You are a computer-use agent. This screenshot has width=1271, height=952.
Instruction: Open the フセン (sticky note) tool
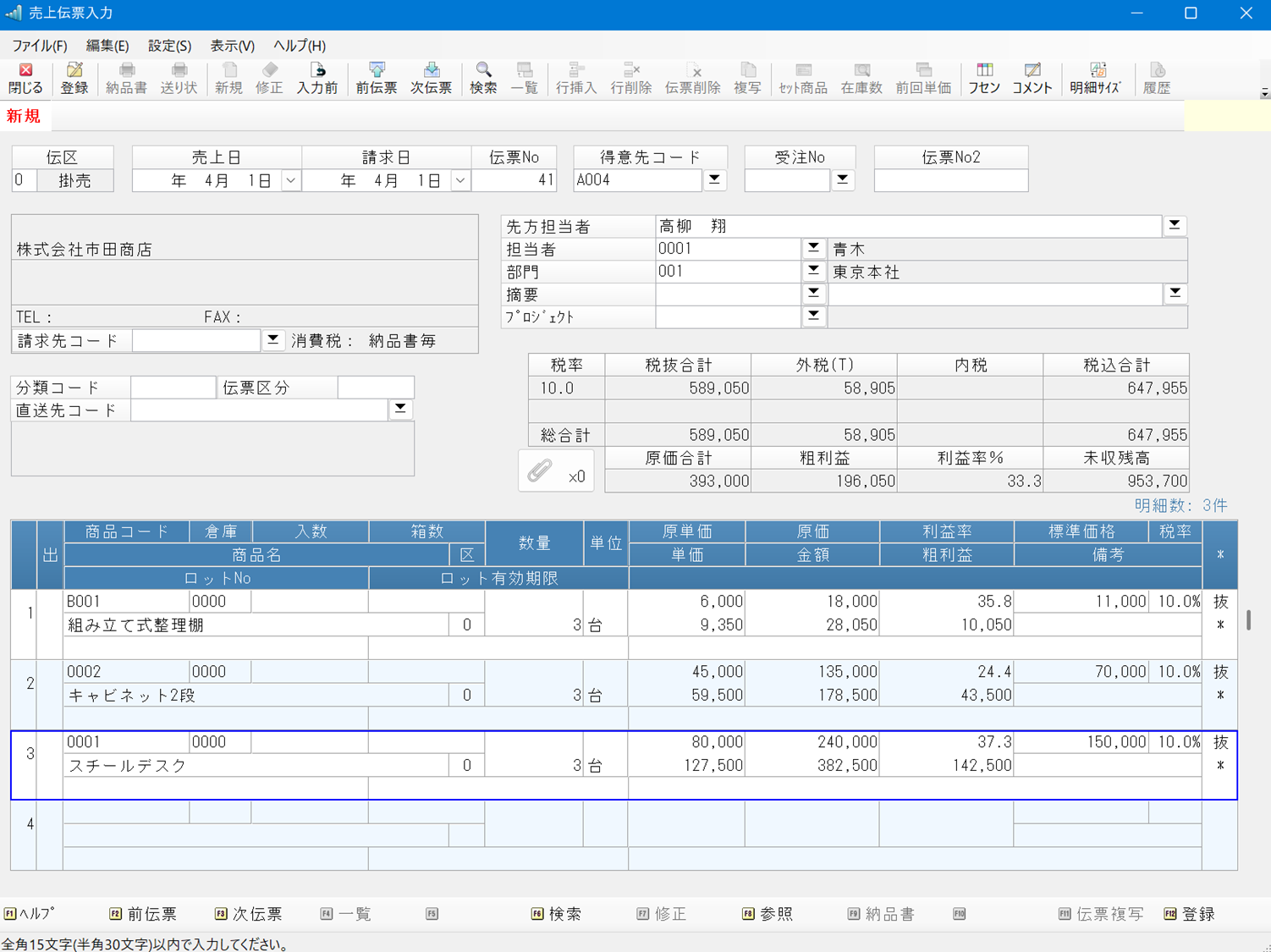983,78
